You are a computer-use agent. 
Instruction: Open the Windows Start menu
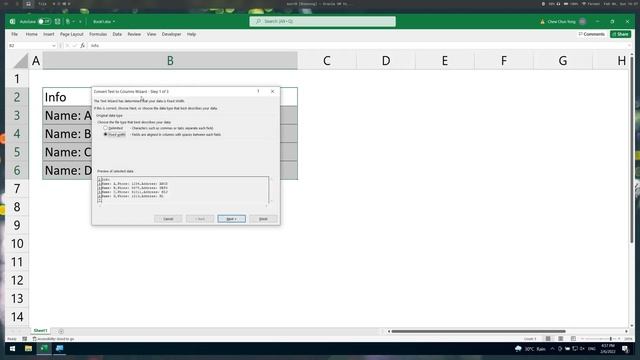(12, 349)
